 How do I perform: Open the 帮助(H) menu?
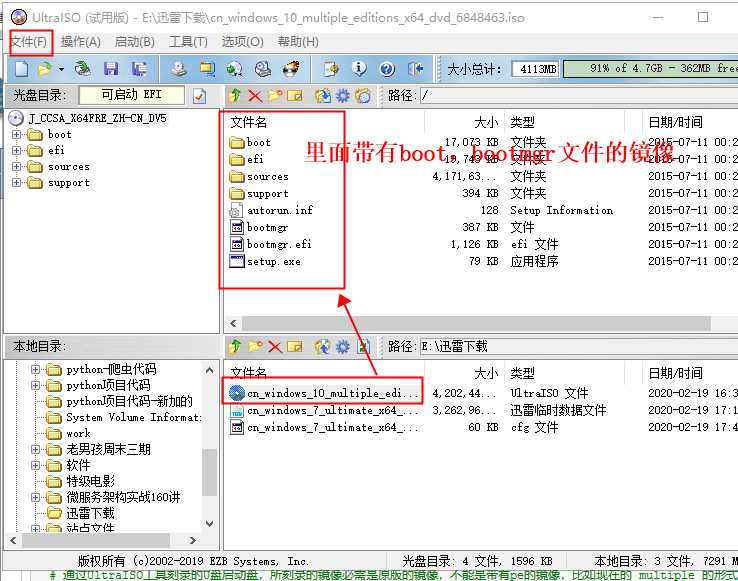(x=298, y=42)
